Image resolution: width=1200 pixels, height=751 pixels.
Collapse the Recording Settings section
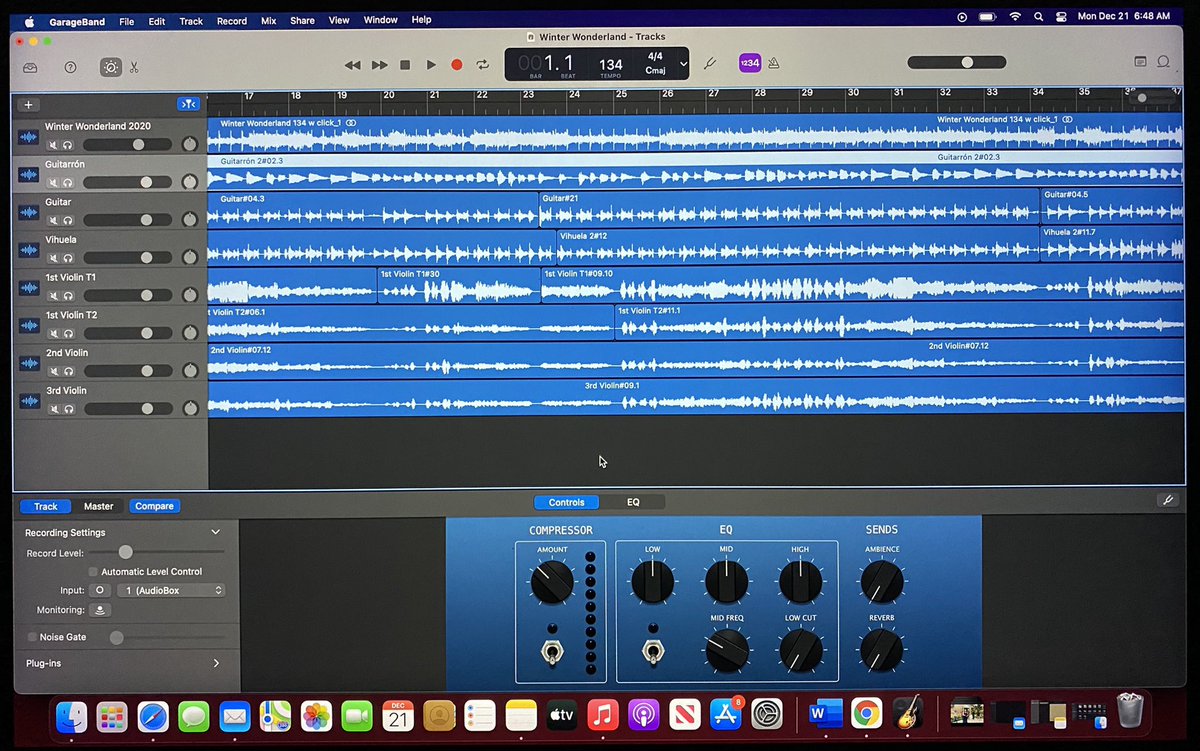[x=215, y=533]
